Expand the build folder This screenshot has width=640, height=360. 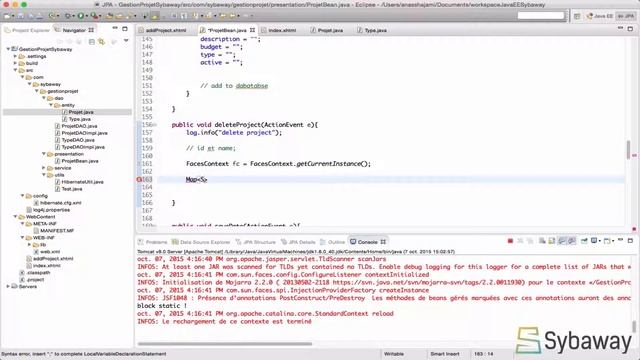point(16,63)
